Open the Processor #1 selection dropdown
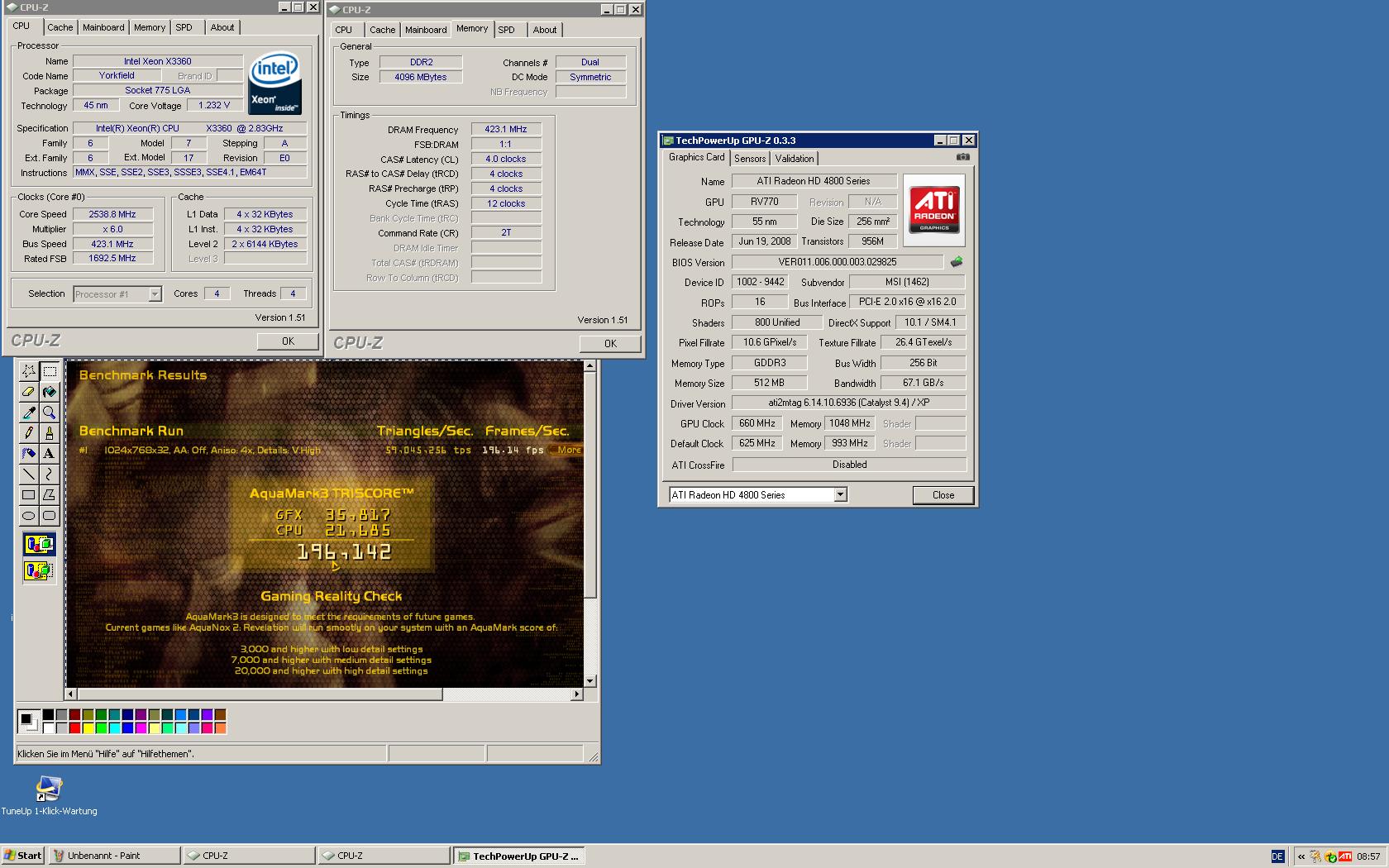Screen dimensions: 1389x868 click(x=155, y=294)
